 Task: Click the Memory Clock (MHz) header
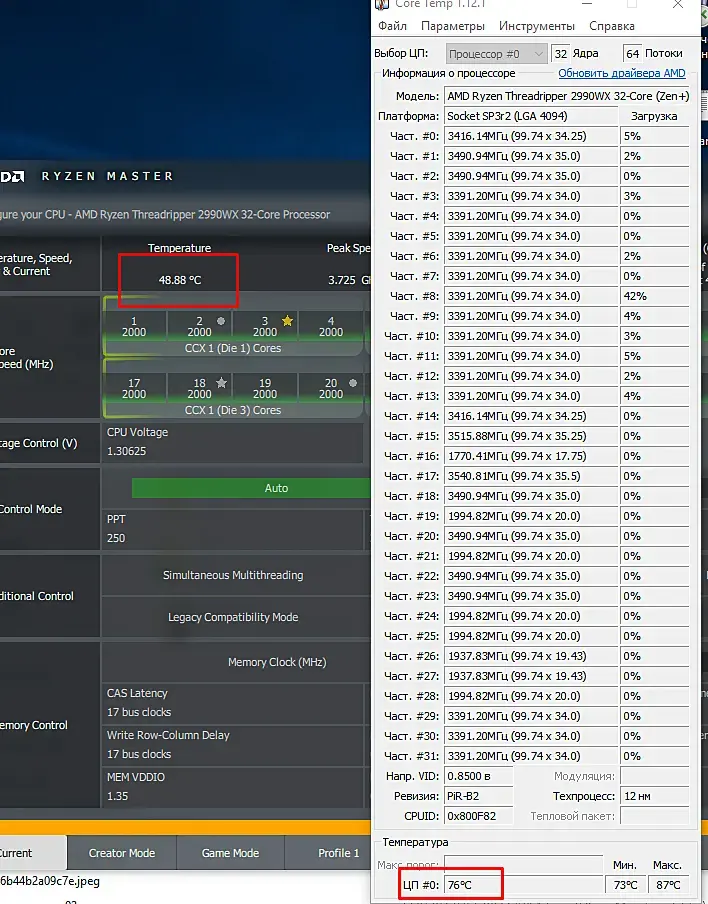click(277, 662)
